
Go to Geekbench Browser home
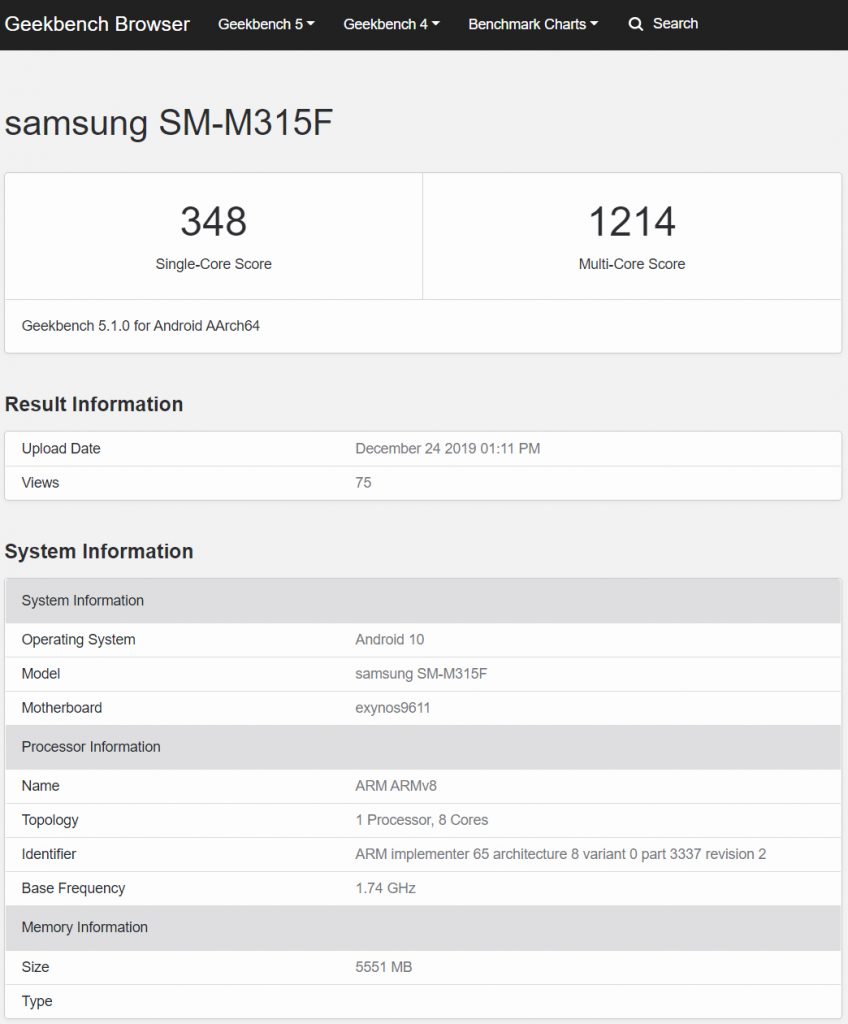point(97,24)
